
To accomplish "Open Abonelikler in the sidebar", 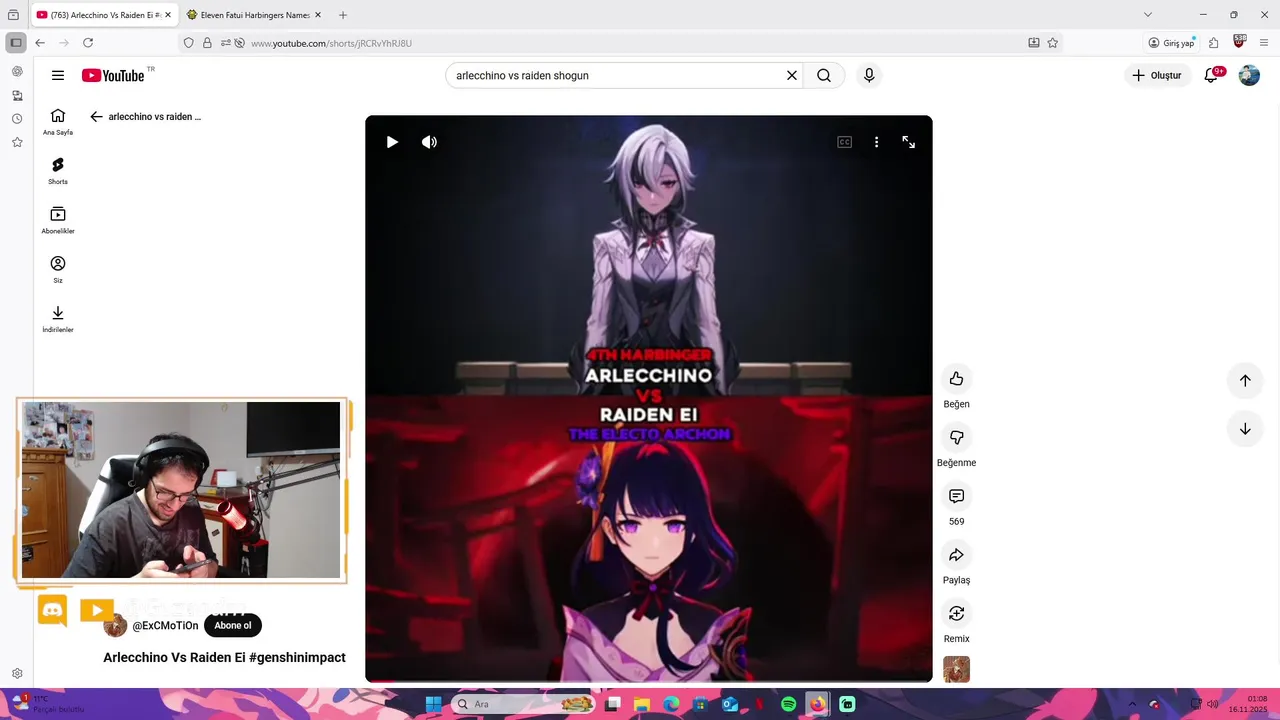I will point(58,220).
